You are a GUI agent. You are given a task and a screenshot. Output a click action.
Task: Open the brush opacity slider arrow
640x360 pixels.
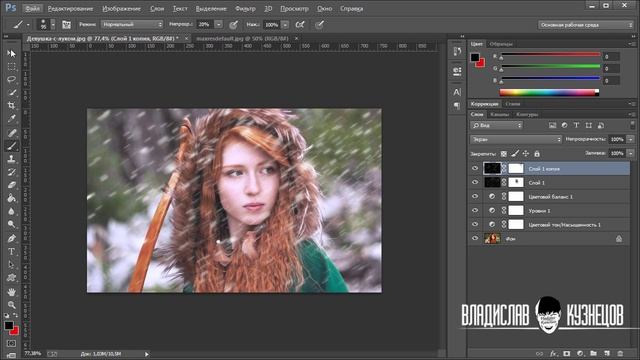219,24
